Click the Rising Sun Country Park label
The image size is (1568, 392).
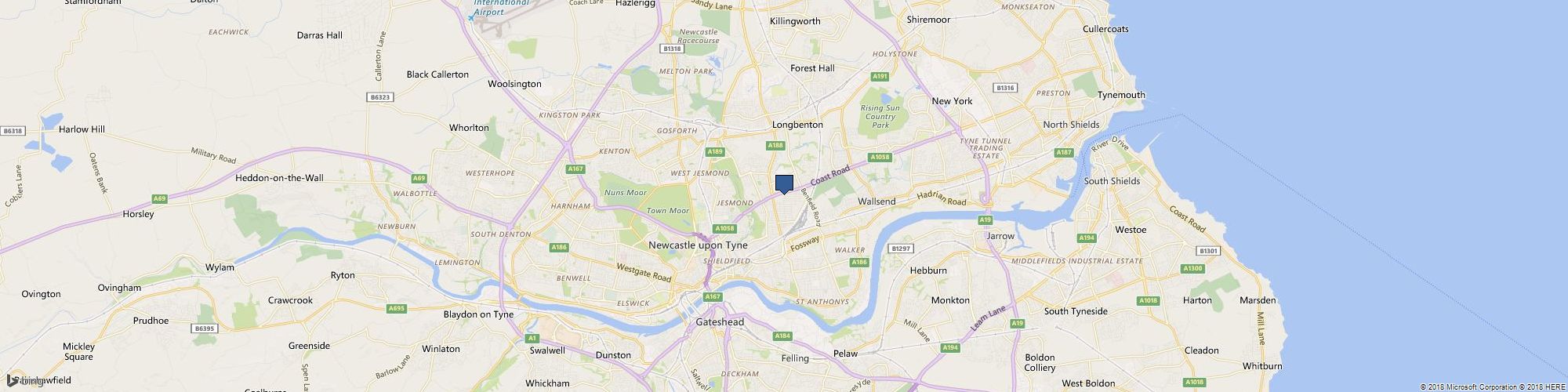point(881,117)
